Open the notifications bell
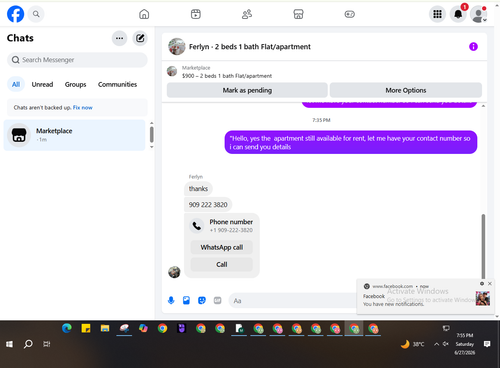This screenshot has width=500, height=368. (x=458, y=14)
